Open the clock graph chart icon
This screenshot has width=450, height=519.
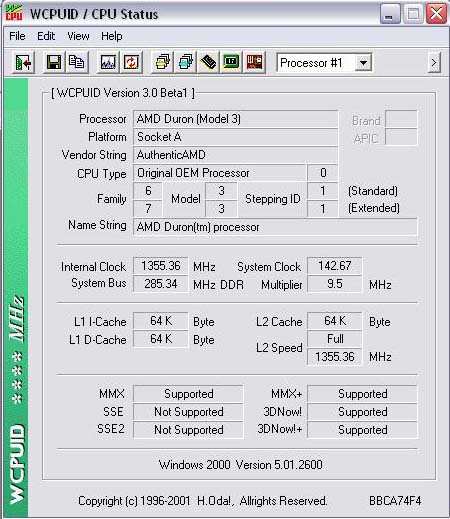coord(108,62)
